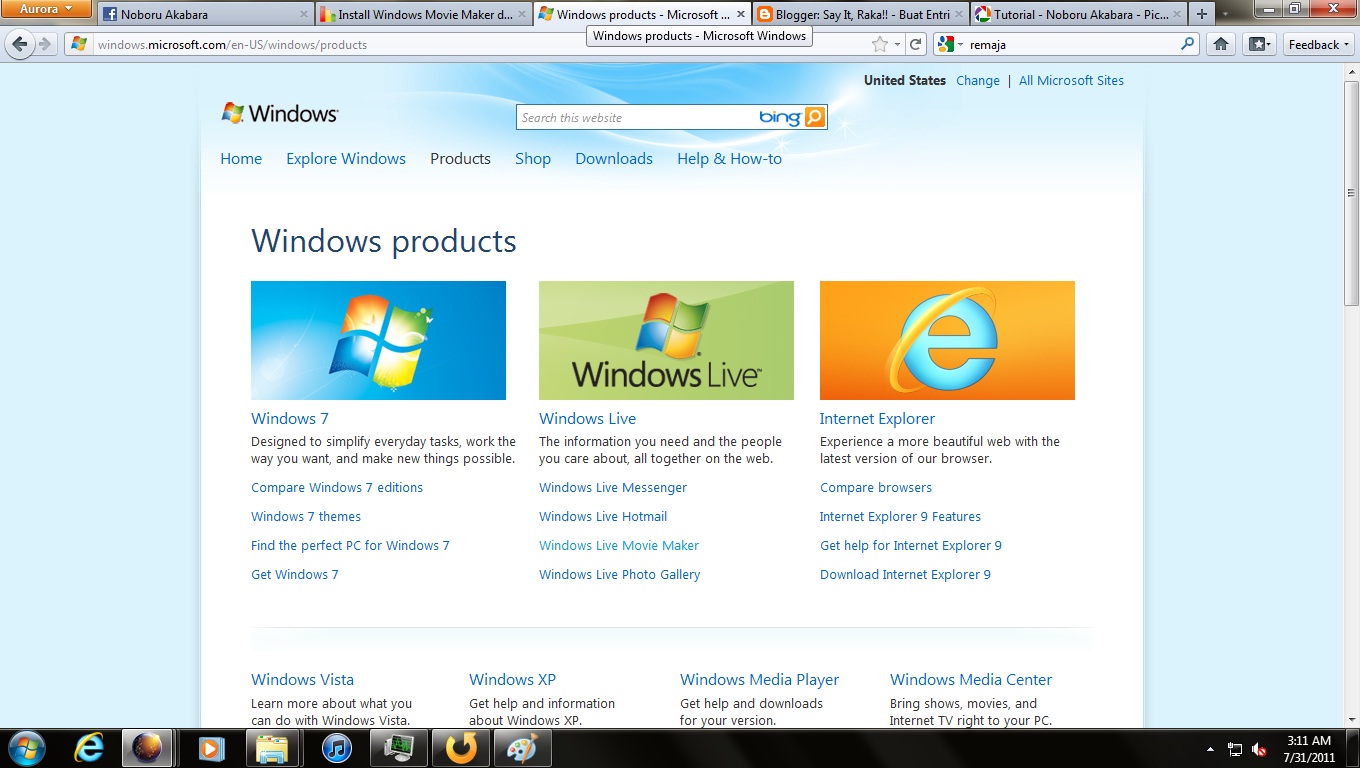Open Windows Live Movie Maker link
The image size is (1360, 768).
619,546
